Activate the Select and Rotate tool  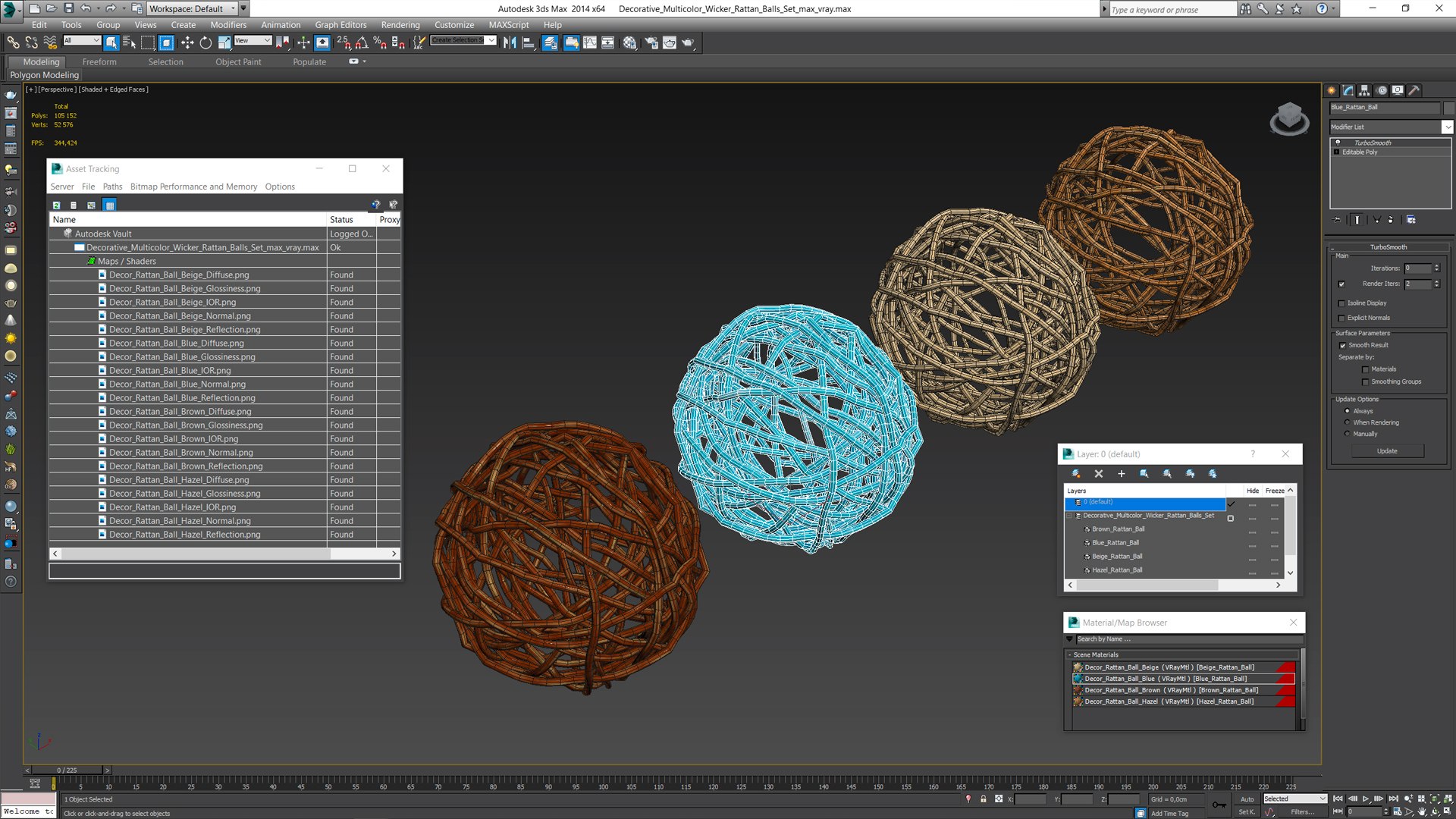click(x=206, y=42)
